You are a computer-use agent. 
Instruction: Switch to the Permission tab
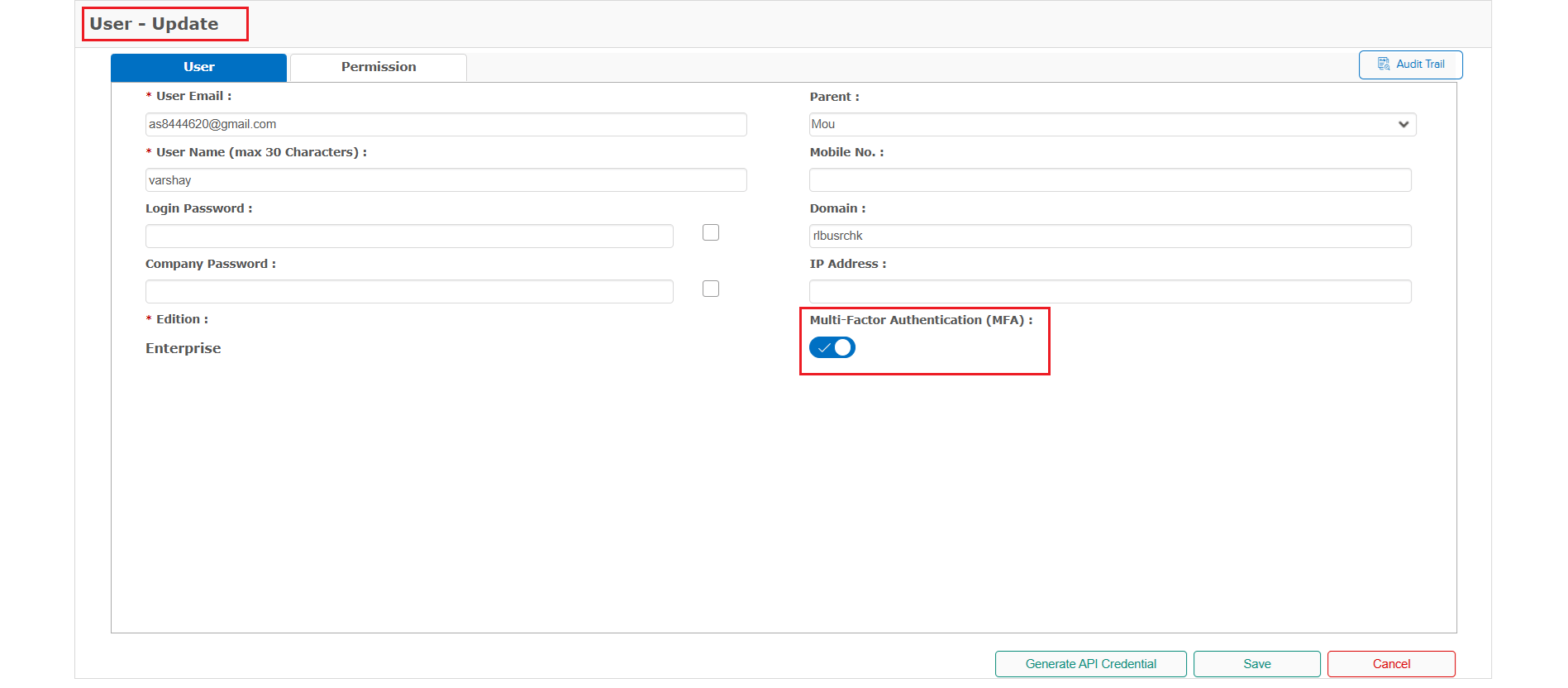pyautogui.click(x=379, y=68)
